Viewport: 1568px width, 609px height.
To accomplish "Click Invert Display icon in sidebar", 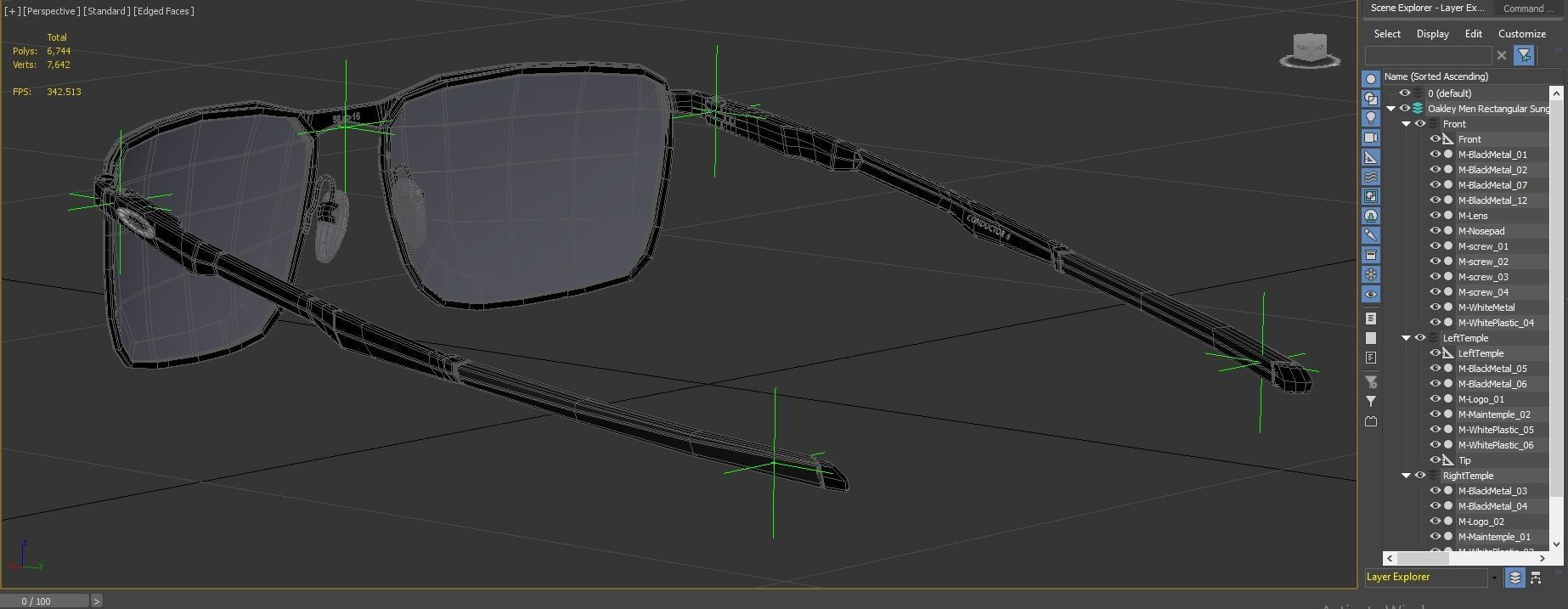I will click(x=1370, y=358).
